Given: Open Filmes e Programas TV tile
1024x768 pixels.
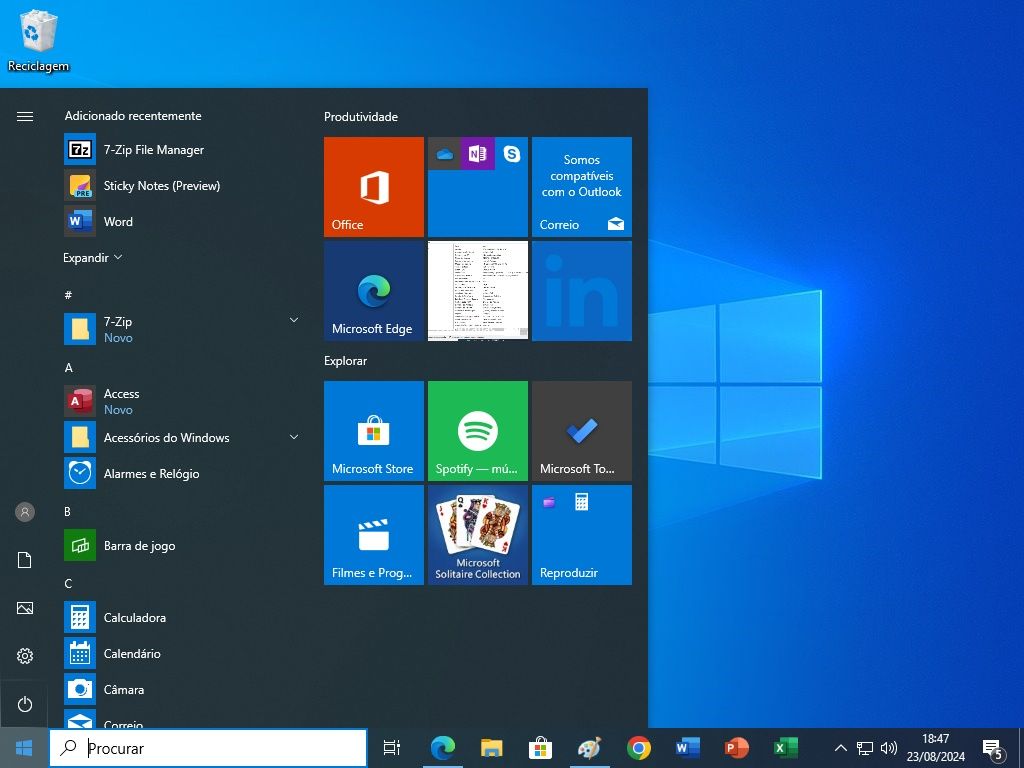Looking at the screenshot, I should point(374,535).
